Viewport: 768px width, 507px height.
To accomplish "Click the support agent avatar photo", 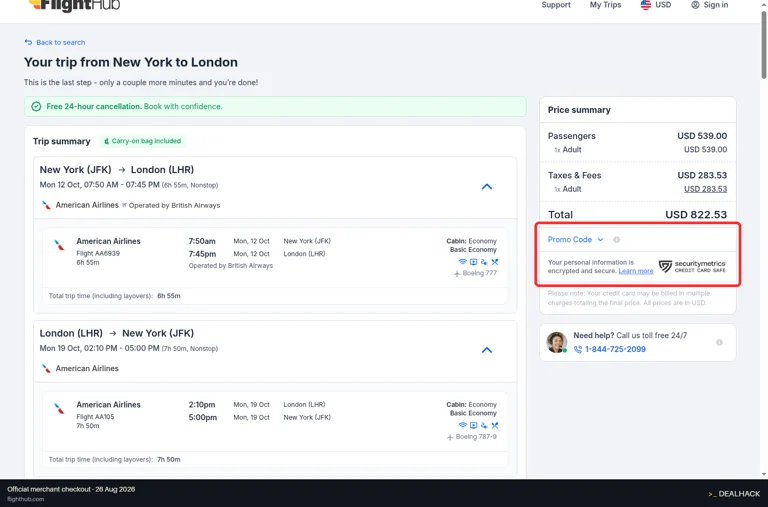I will tap(557, 342).
